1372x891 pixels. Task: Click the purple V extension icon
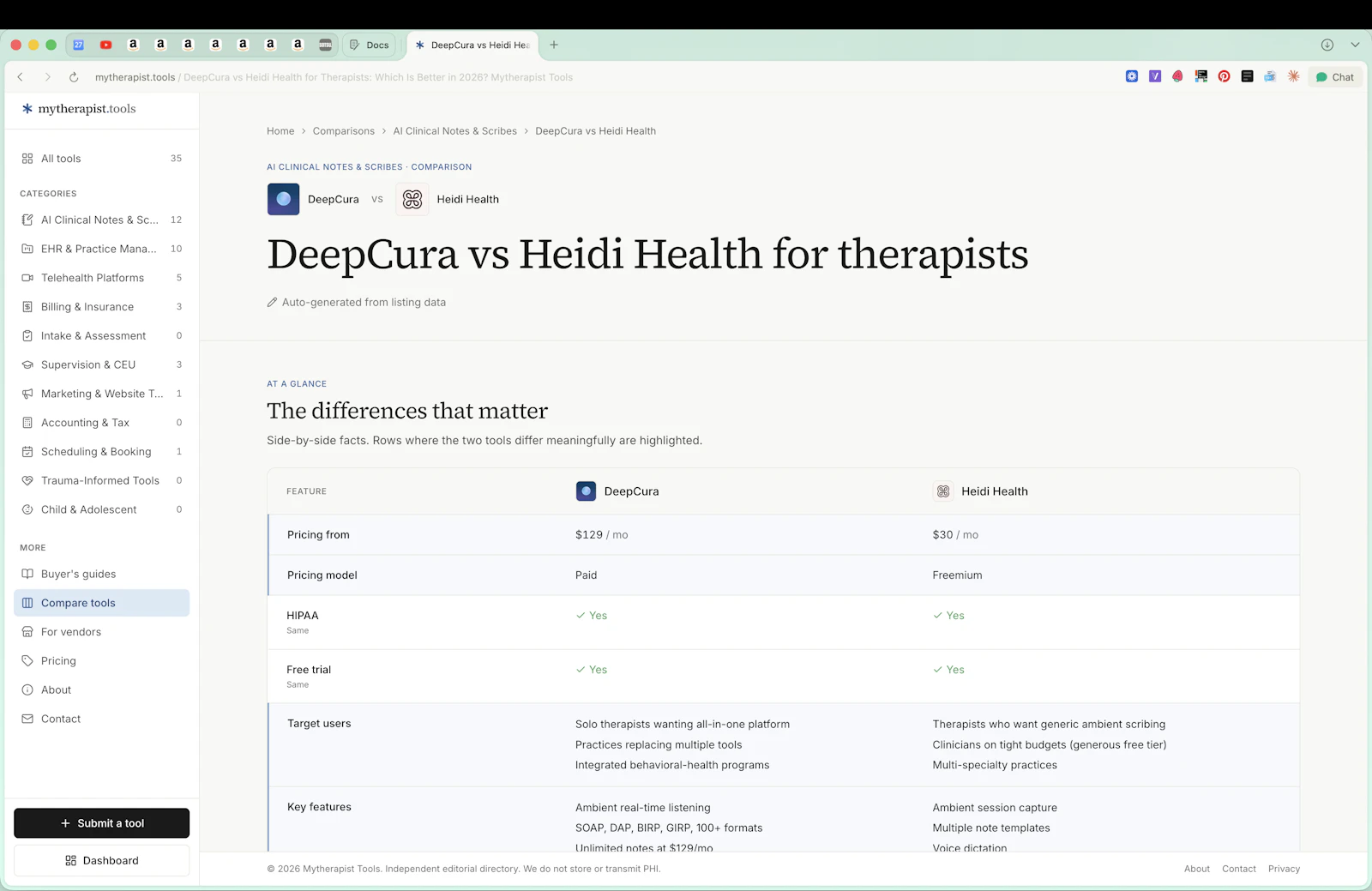click(x=1155, y=76)
